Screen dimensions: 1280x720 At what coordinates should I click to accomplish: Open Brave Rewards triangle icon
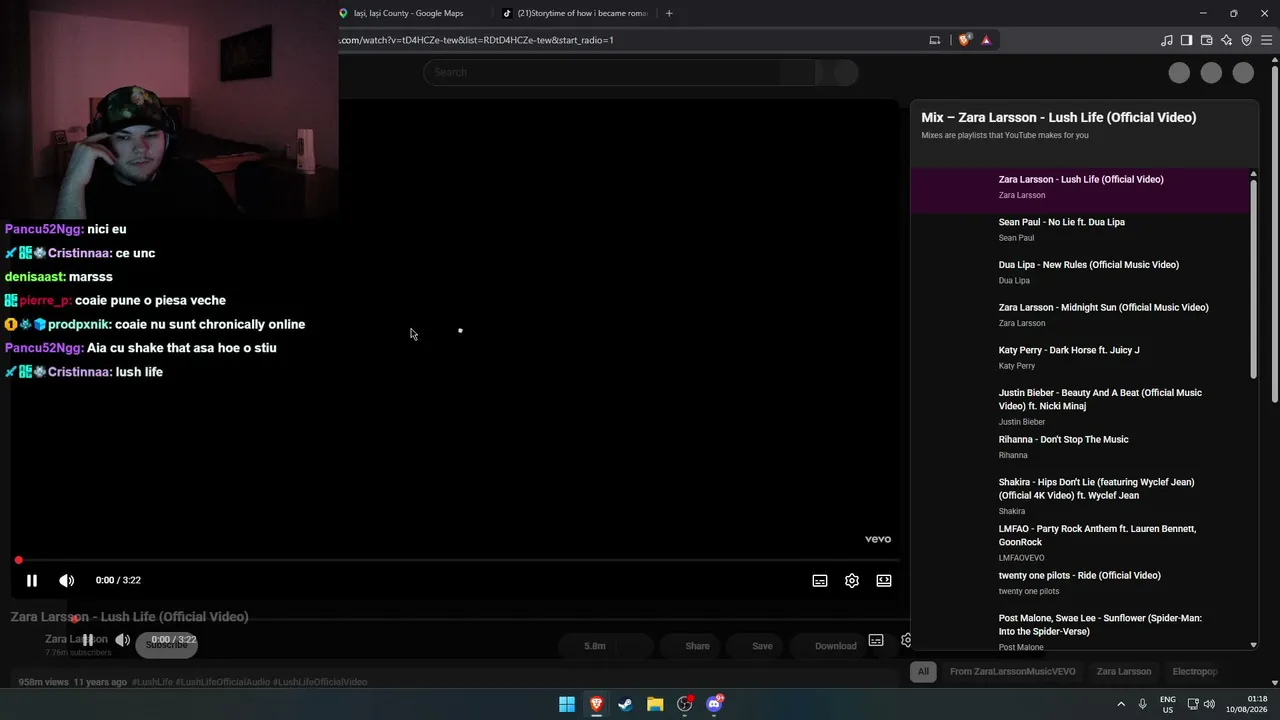(986, 40)
